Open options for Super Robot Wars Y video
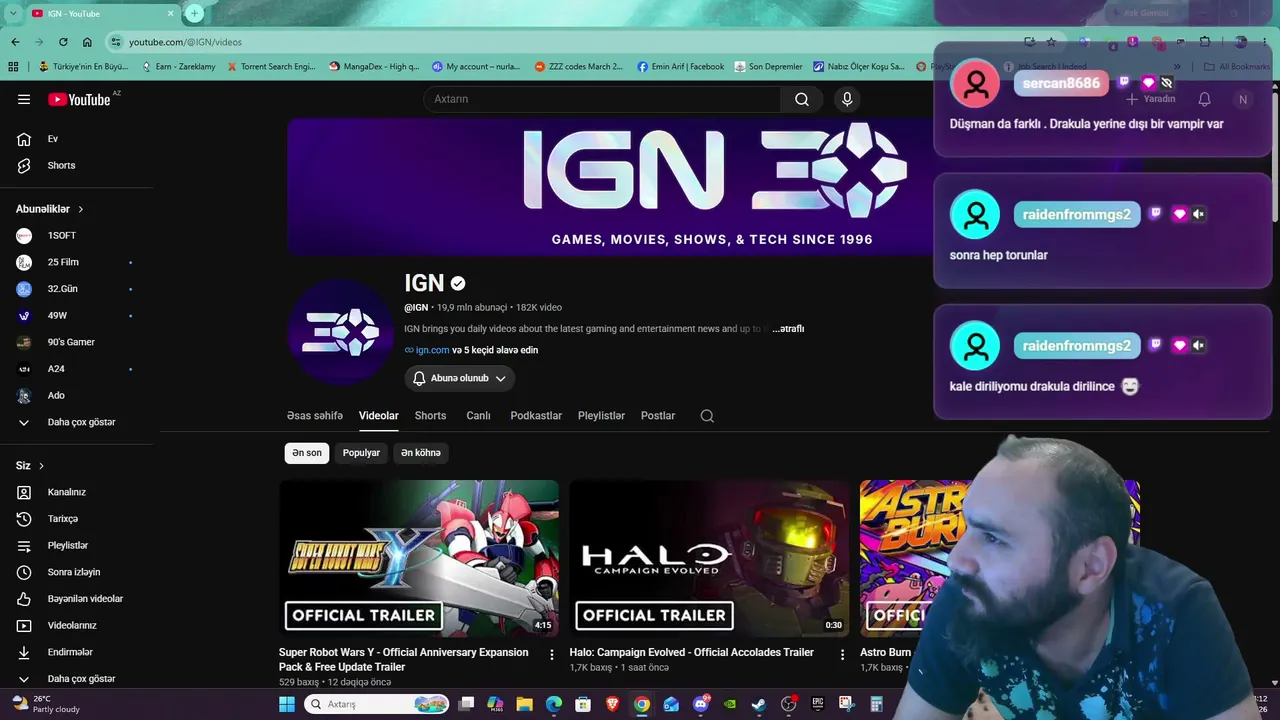 click(x=551, y=654)
